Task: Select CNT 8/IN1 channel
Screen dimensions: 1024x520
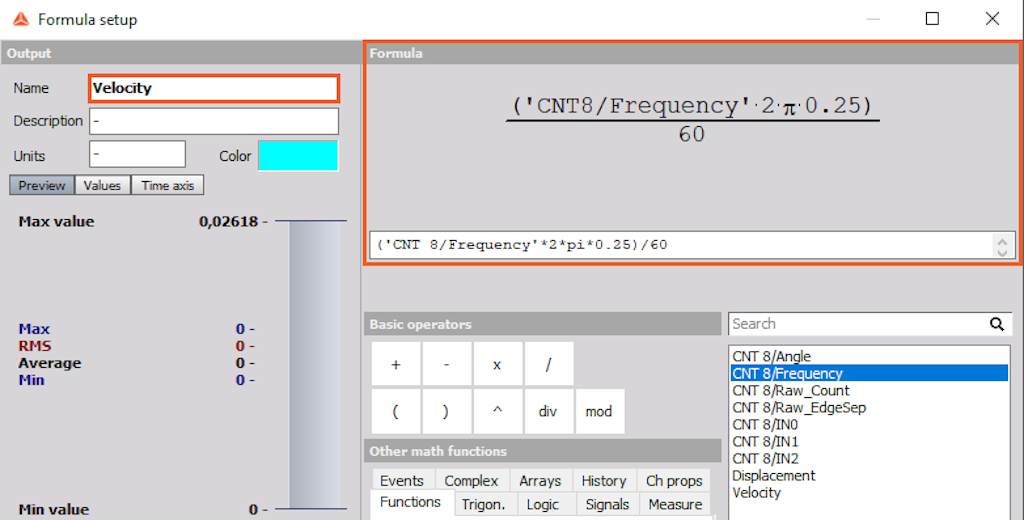Action: 869,442
